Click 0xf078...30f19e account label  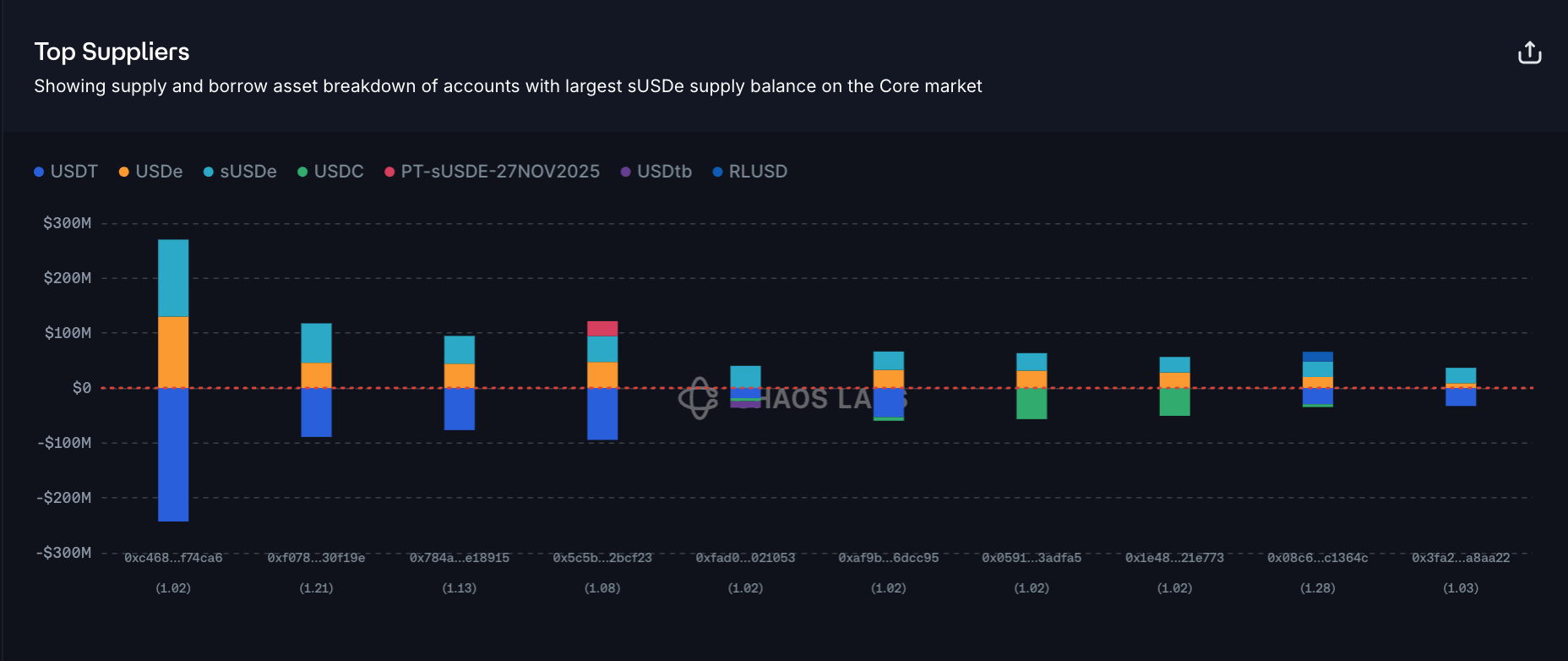[x=316, y=558]
